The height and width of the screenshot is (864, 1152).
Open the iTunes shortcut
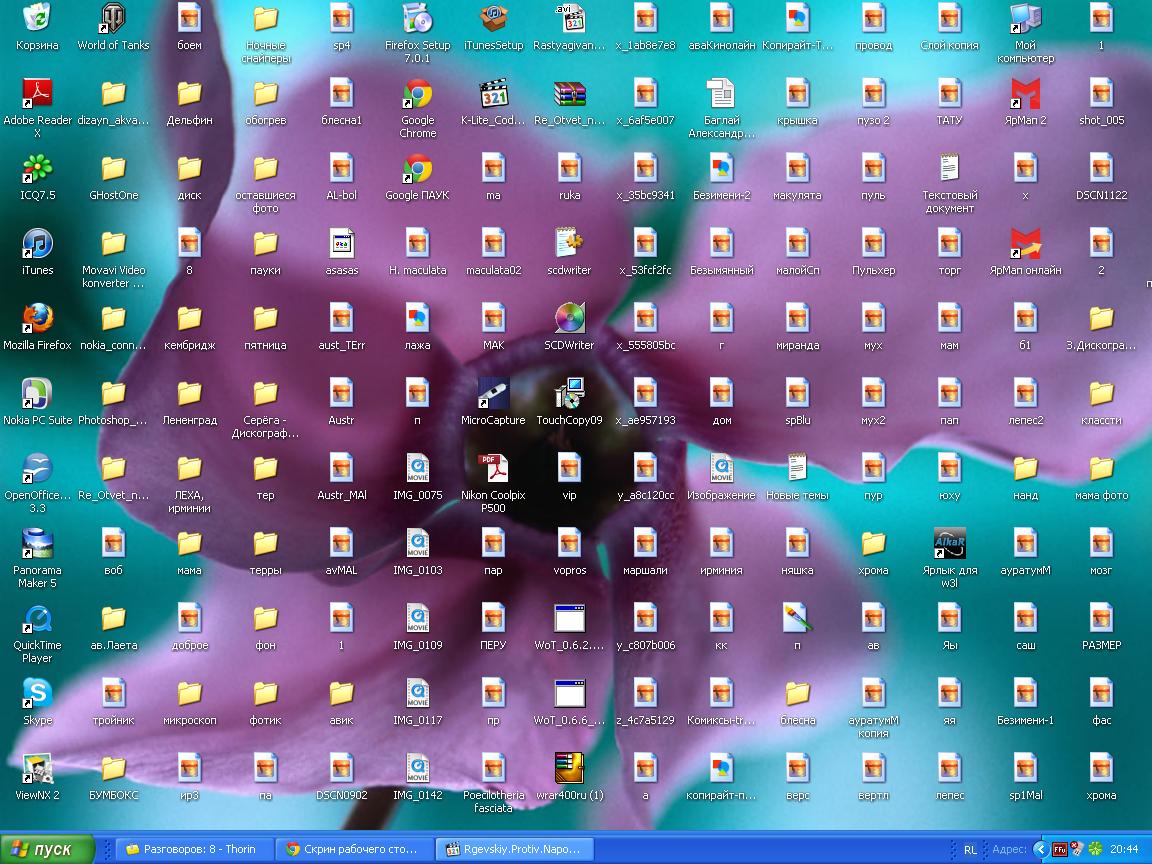(x=37, y=244)
